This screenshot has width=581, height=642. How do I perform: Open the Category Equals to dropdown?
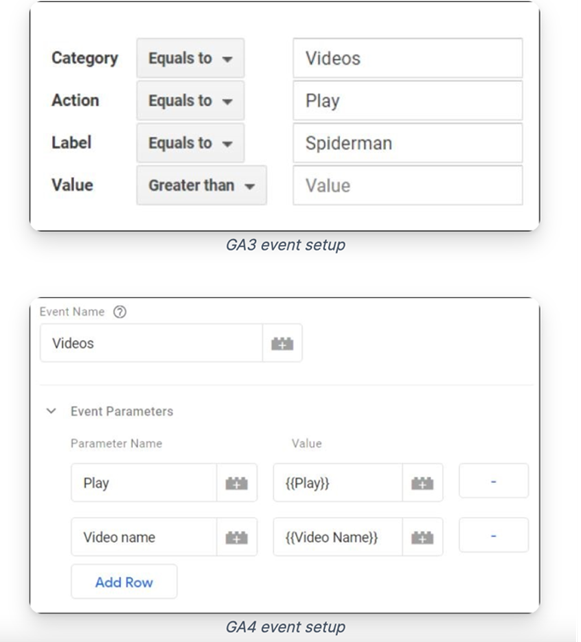pyautogui.click(x=190, y=58)
